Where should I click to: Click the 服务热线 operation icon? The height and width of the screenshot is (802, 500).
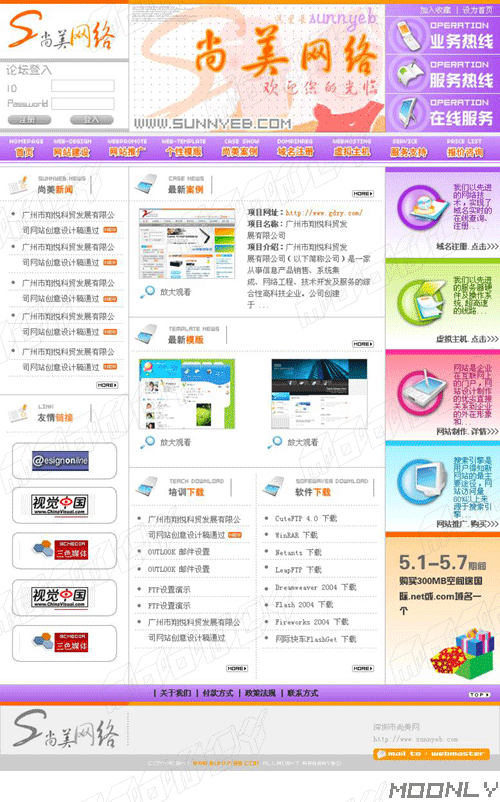pos(410,74)
